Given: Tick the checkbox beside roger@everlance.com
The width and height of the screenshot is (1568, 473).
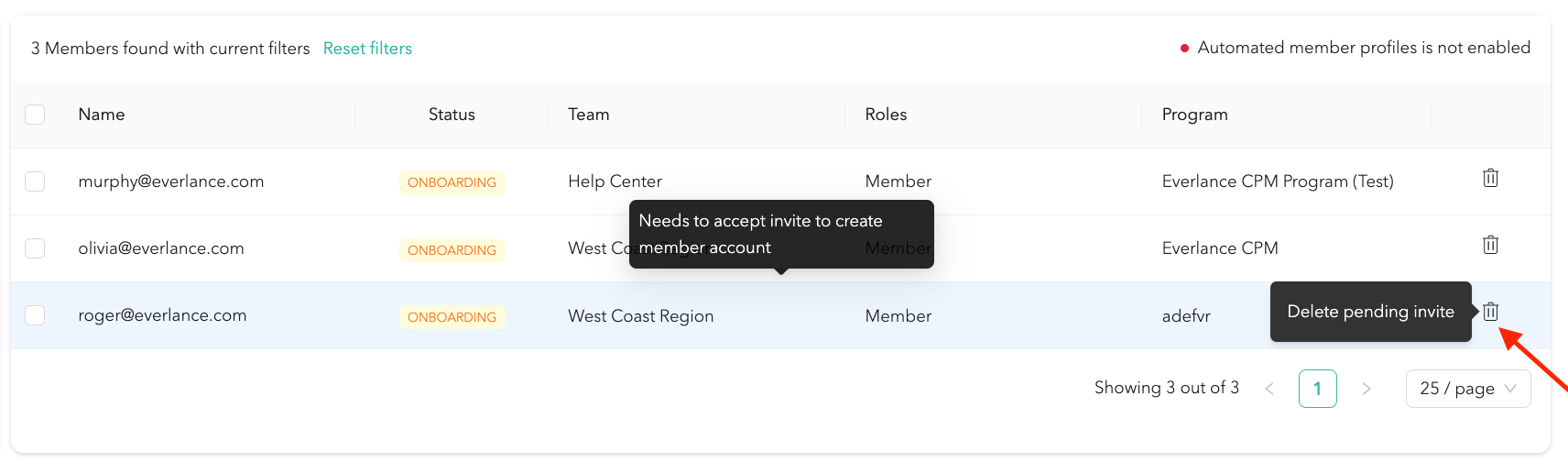Looking at the screenshot, I should 35,315.
